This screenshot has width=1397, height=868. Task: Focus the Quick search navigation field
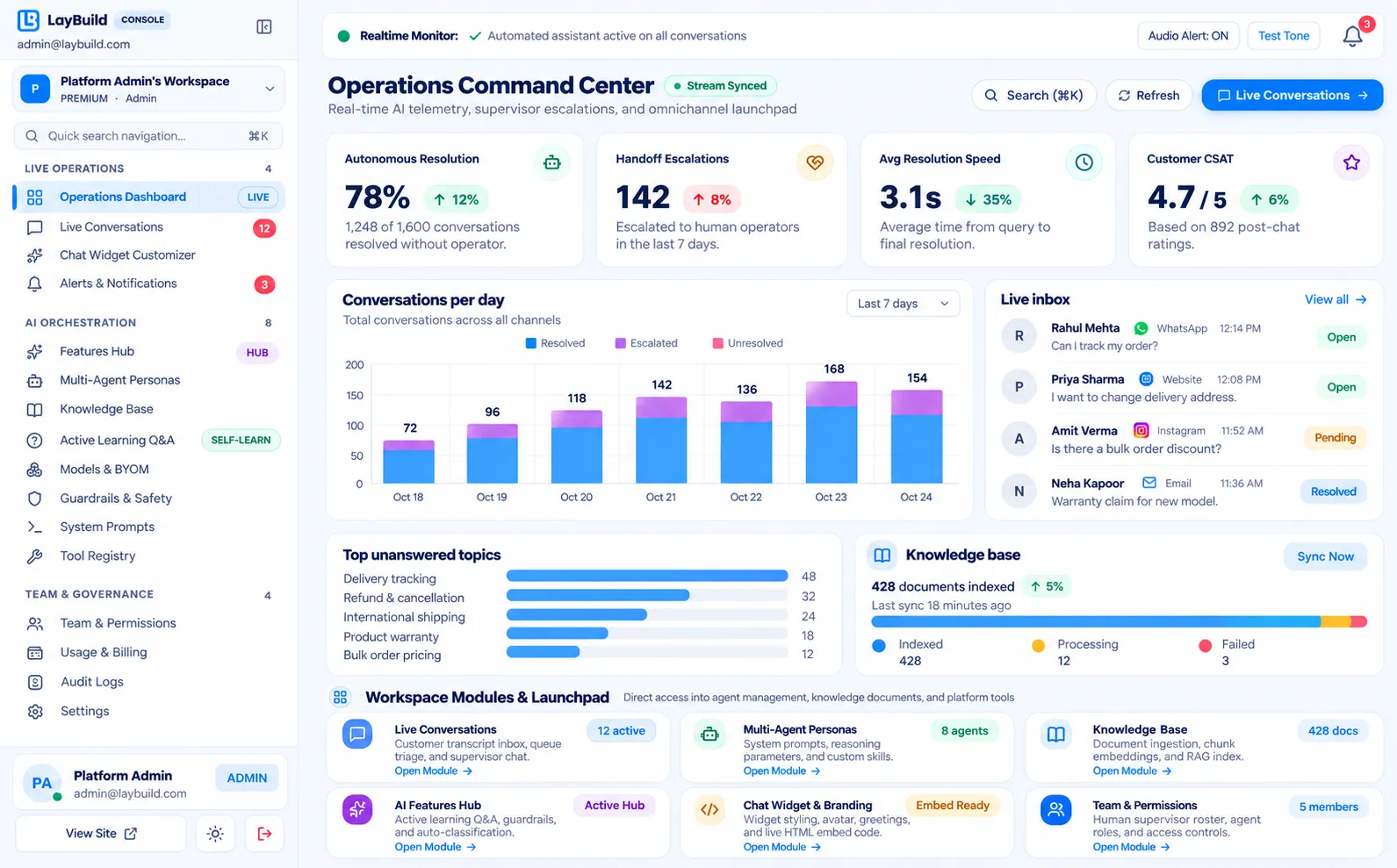148,136
